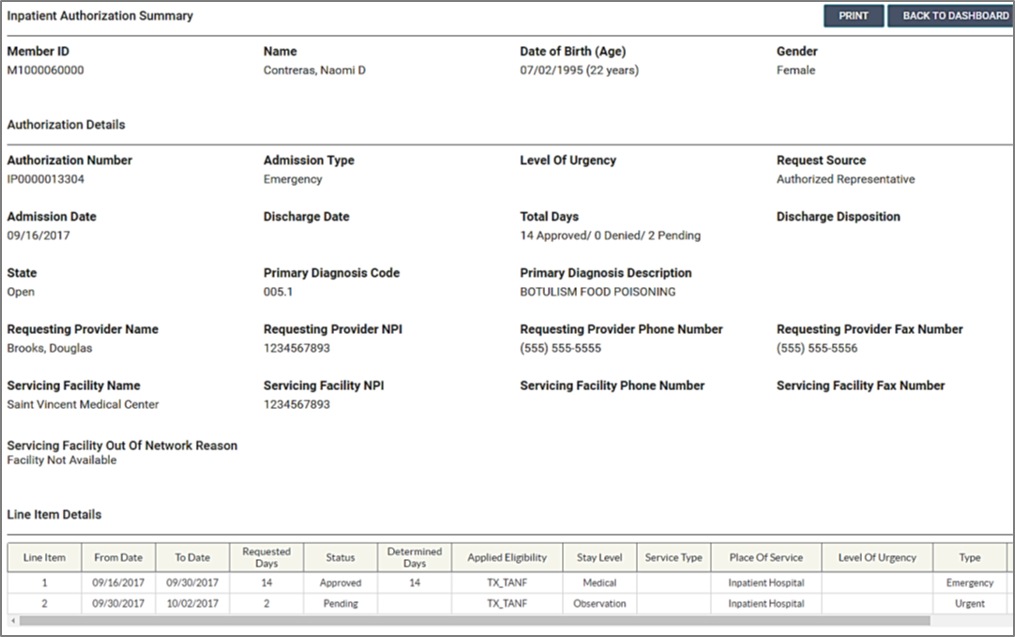
Task: Click the From Date column header
Action: tap(118, 558)
